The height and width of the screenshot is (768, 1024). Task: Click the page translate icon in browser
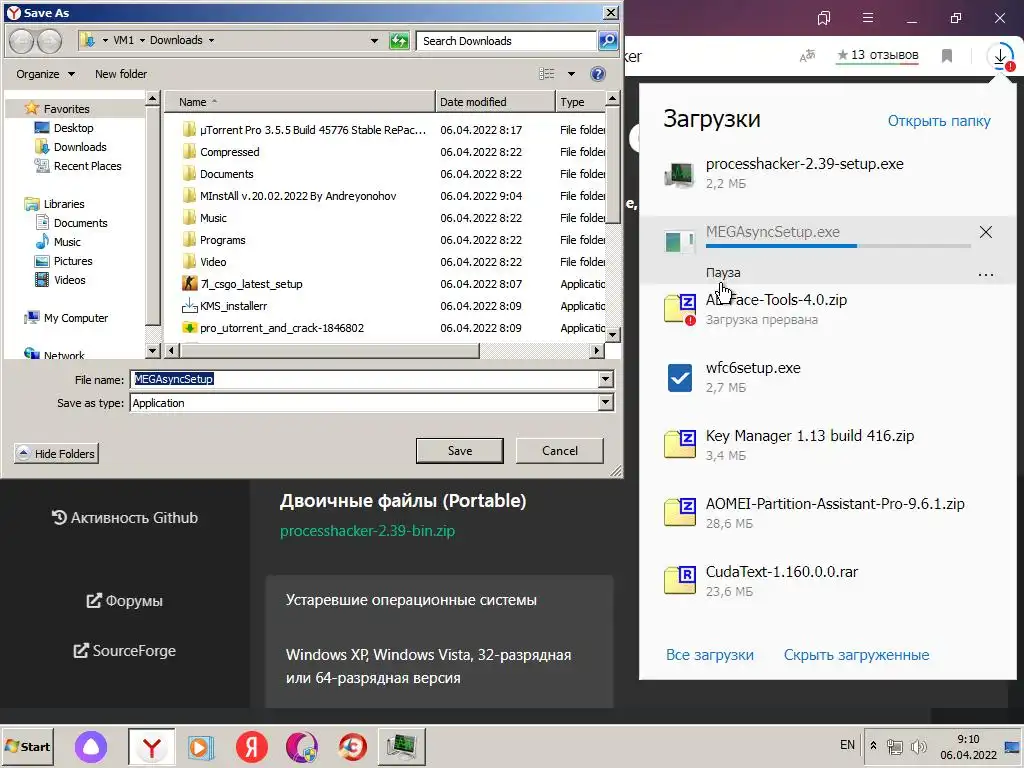pyautogui.click(x=808, y=56)
